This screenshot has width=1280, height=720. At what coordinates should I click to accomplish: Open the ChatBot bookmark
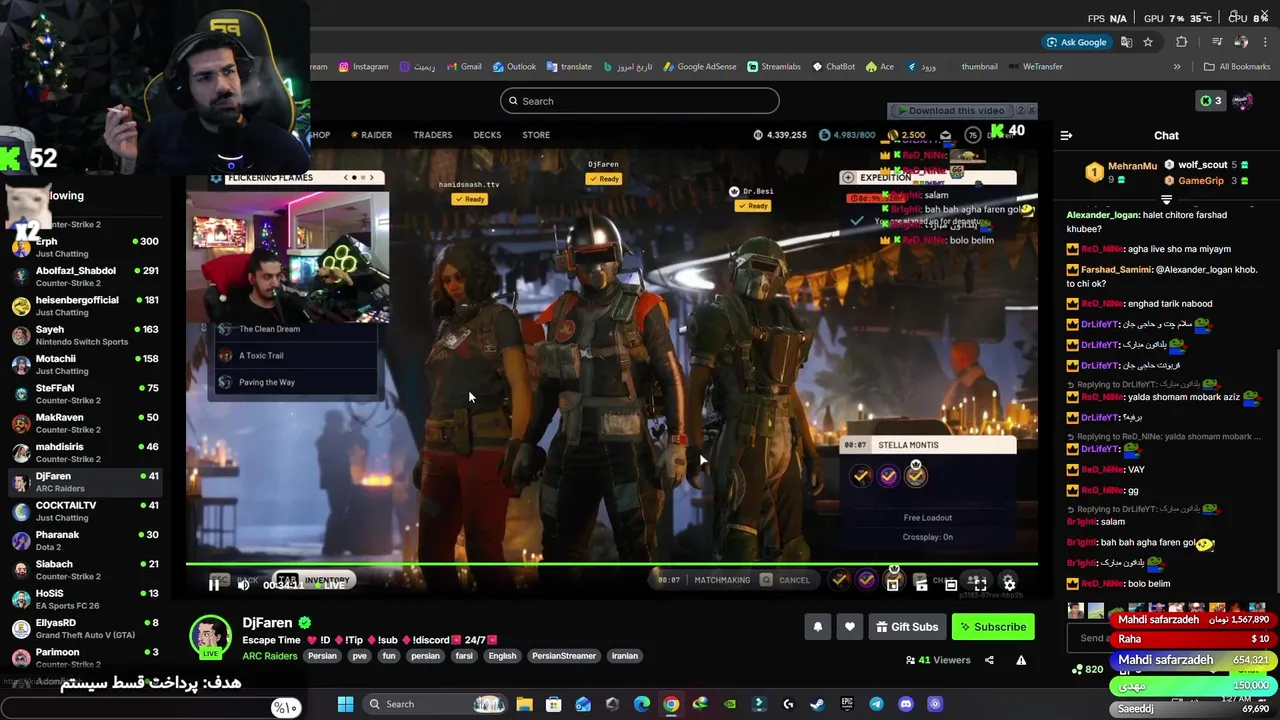(x=834, y=67)
